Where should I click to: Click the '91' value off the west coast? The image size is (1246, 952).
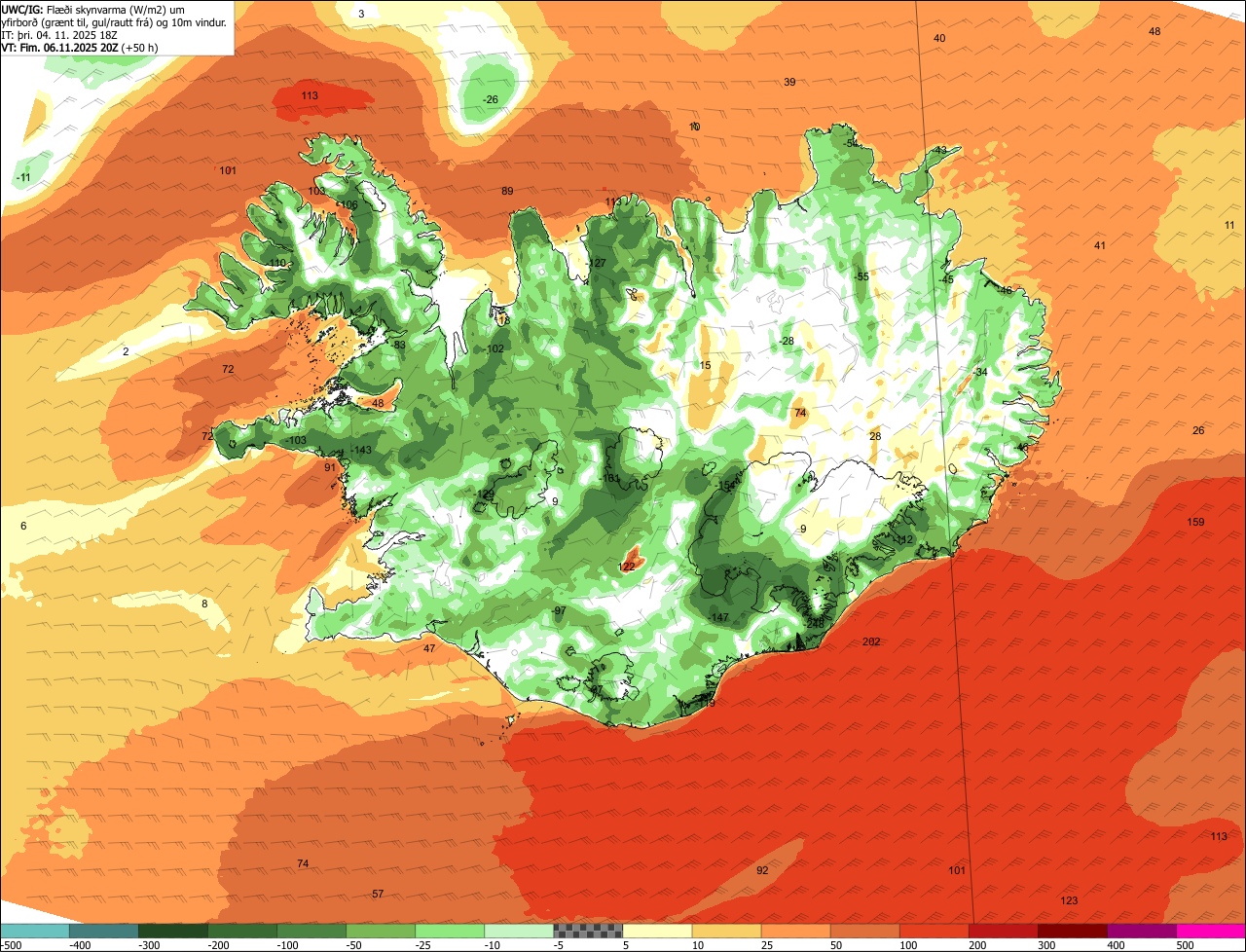pyautogui.click(x=330, y=467)
